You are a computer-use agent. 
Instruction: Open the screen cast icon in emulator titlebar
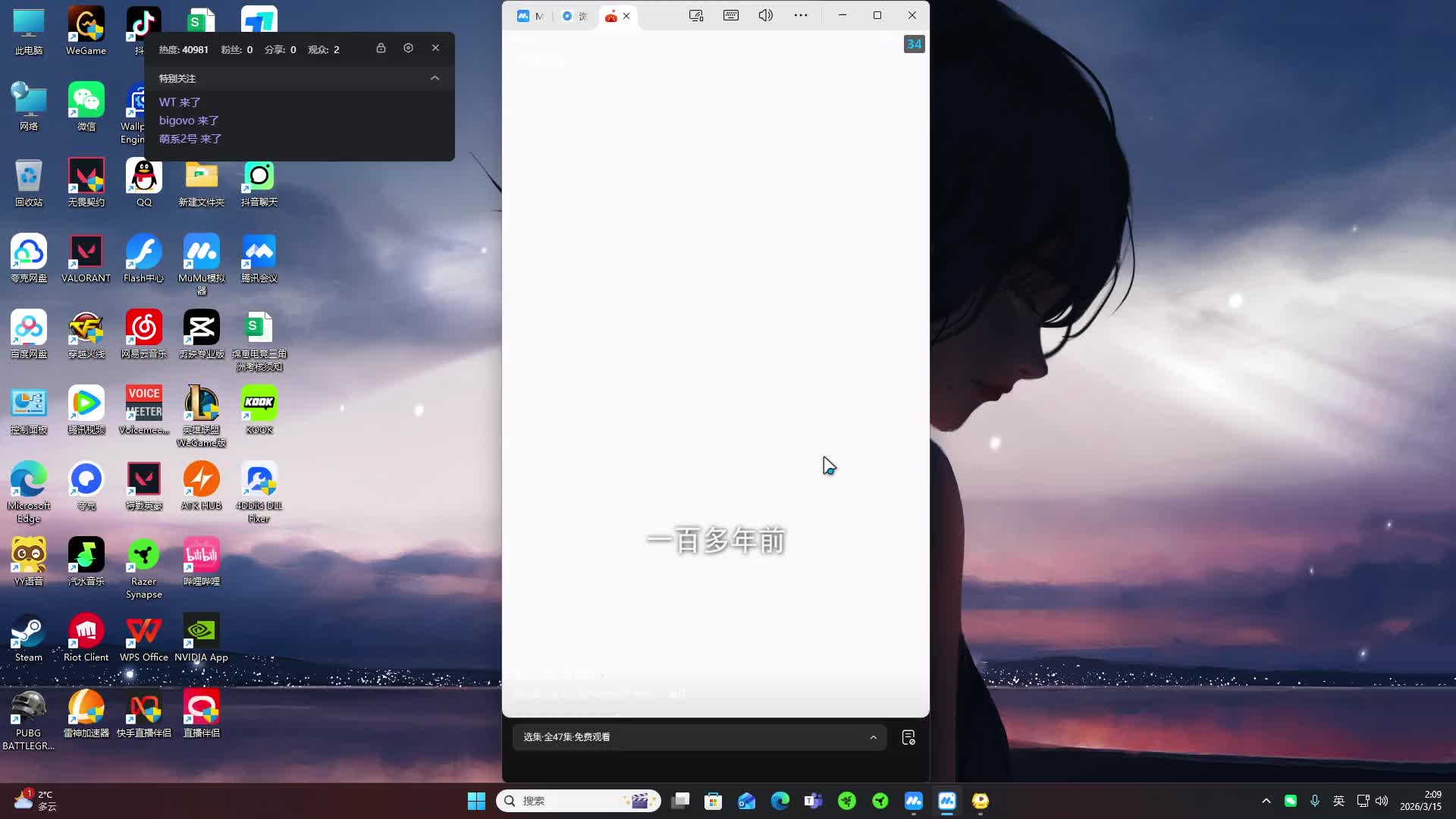pos(695,15)
